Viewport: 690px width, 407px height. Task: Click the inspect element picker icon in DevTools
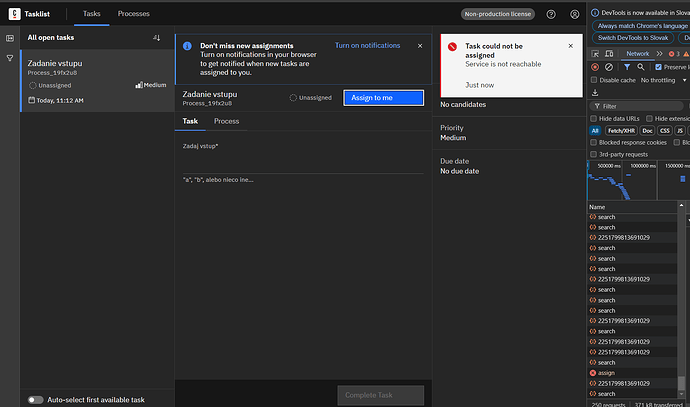click(595, 54)
